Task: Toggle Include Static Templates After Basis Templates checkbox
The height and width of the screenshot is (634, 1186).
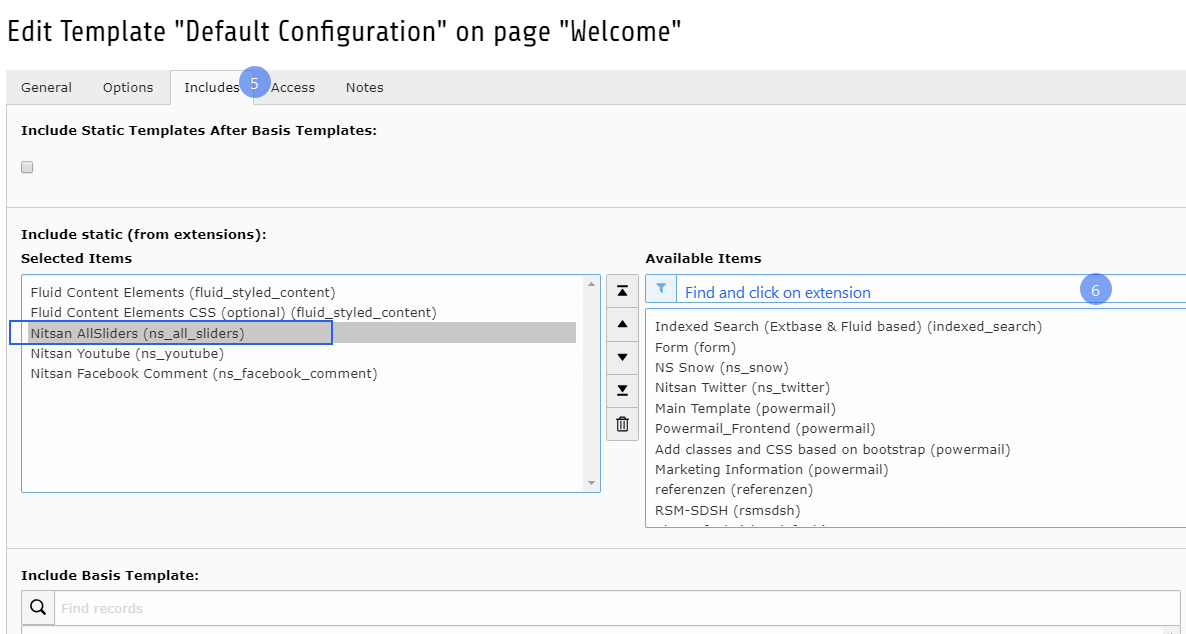Action: (27, 167)
